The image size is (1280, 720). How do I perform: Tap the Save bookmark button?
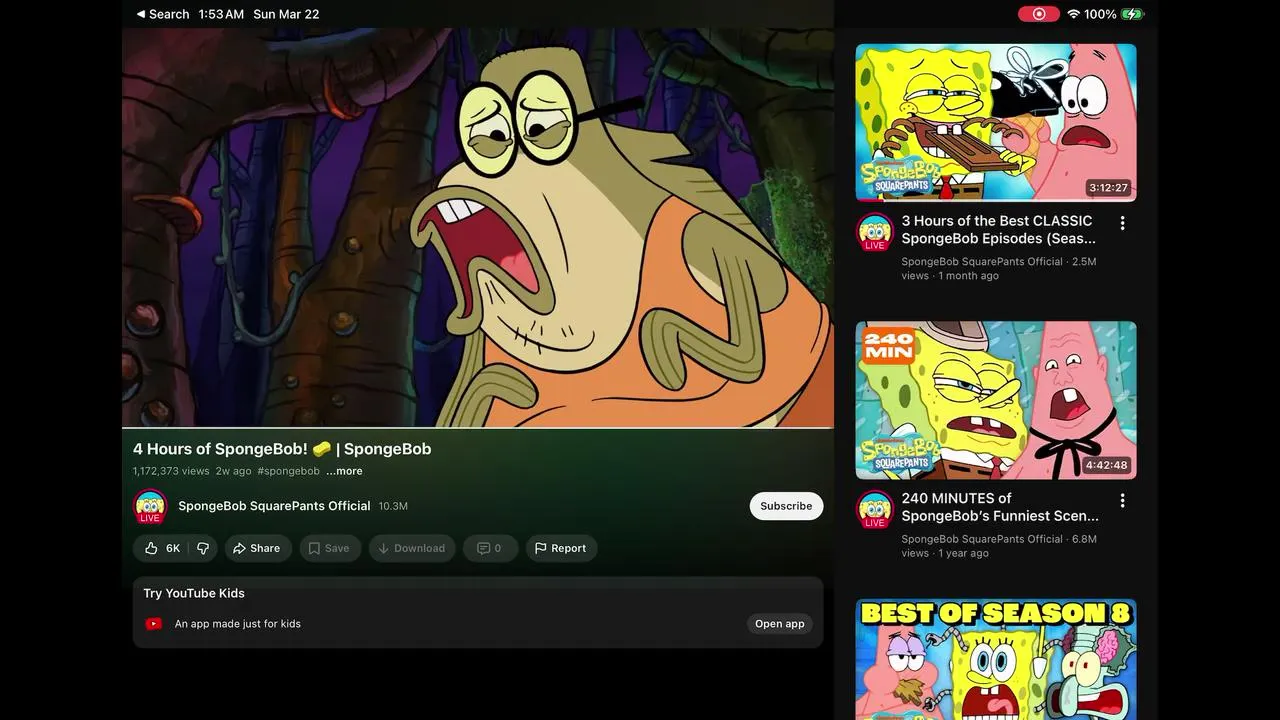pyautogui.click(x=329, y=548)
